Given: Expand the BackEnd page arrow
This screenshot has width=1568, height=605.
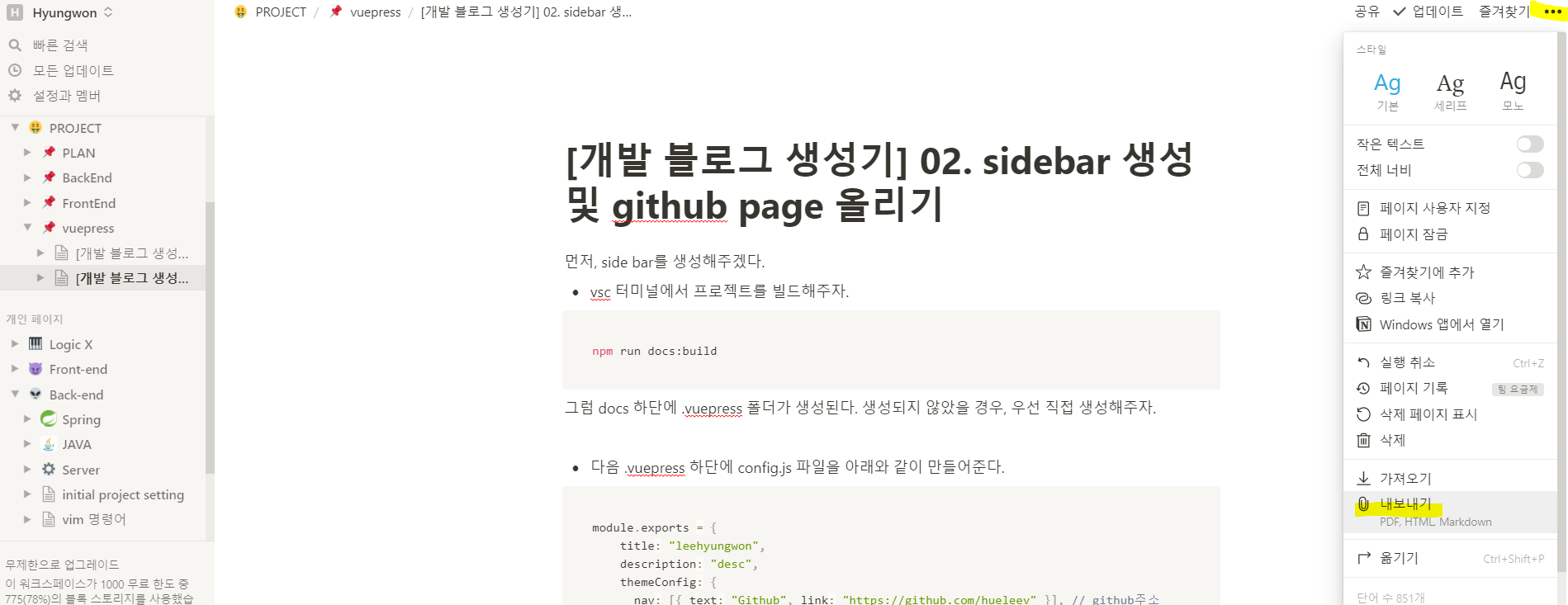Looking at the screenshot, I should pos(27,177).
